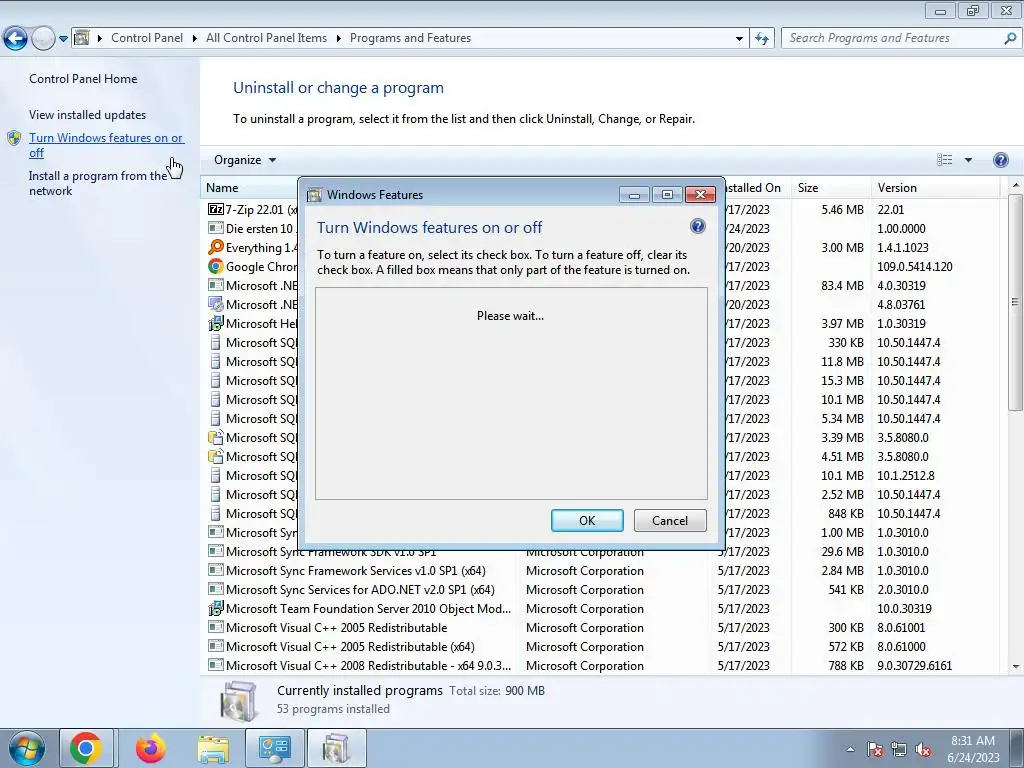Select the Die ersten 10 program icon
Screen dimensions: 1024x768
point(216,228)
